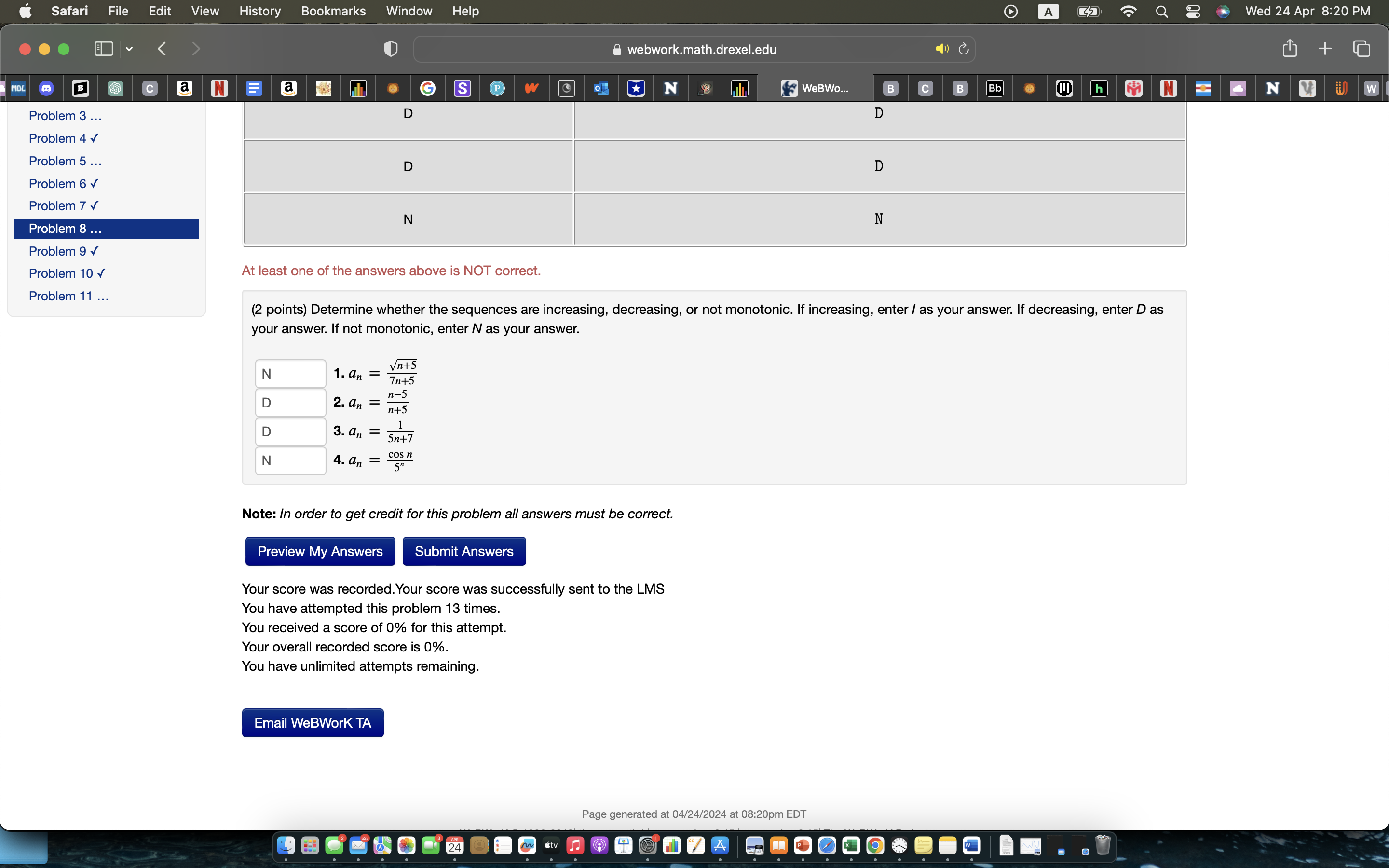Click the Submit Answers button
Image resolution: width=1389 pixels, height=868 pixels.
click(464, 551)
